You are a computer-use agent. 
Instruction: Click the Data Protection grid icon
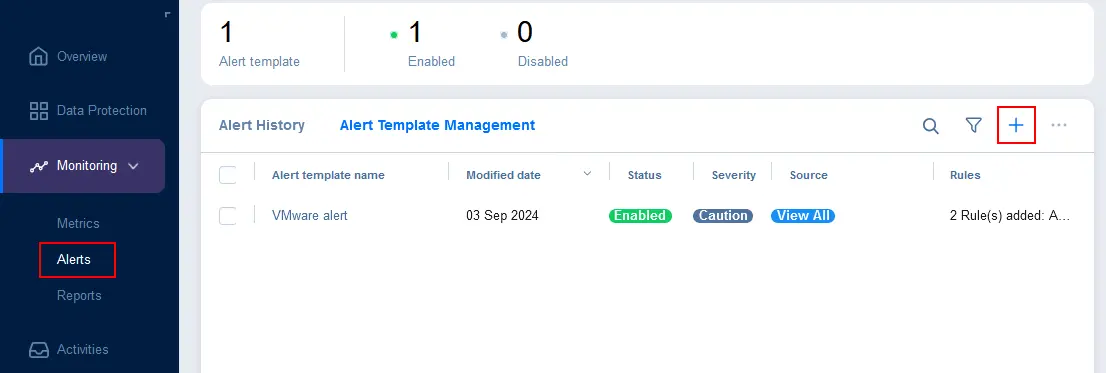point(38,111)
